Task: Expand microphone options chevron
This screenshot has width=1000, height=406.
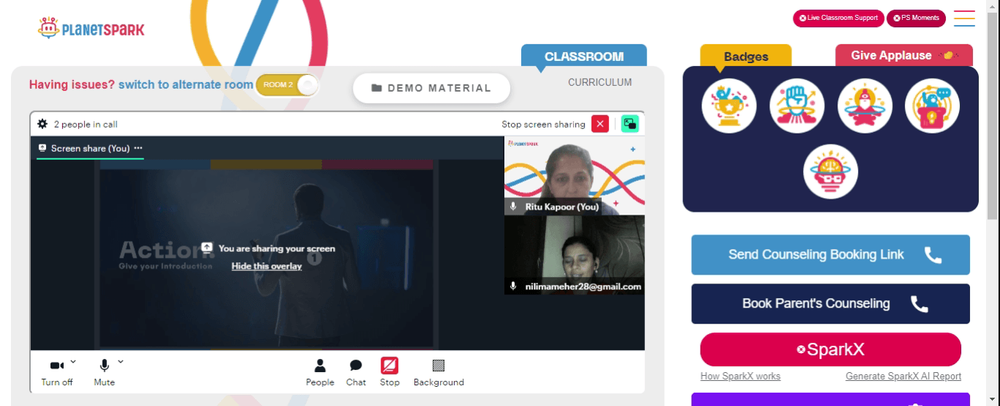Action: pos(121,361)
